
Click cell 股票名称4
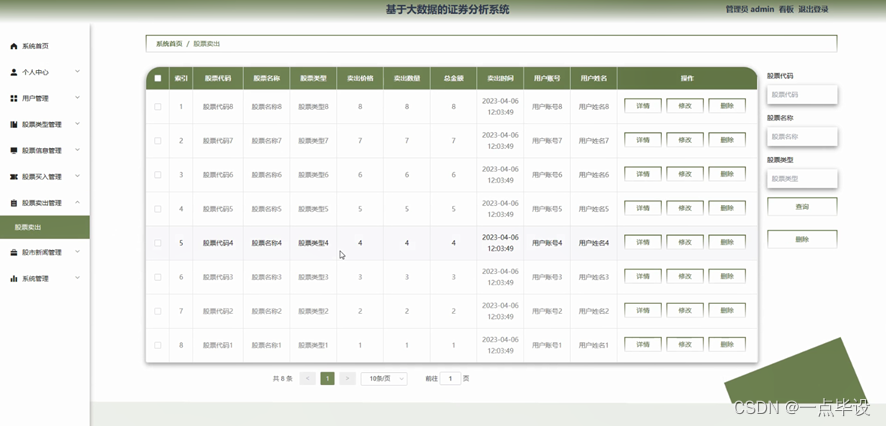coord(266,243)
